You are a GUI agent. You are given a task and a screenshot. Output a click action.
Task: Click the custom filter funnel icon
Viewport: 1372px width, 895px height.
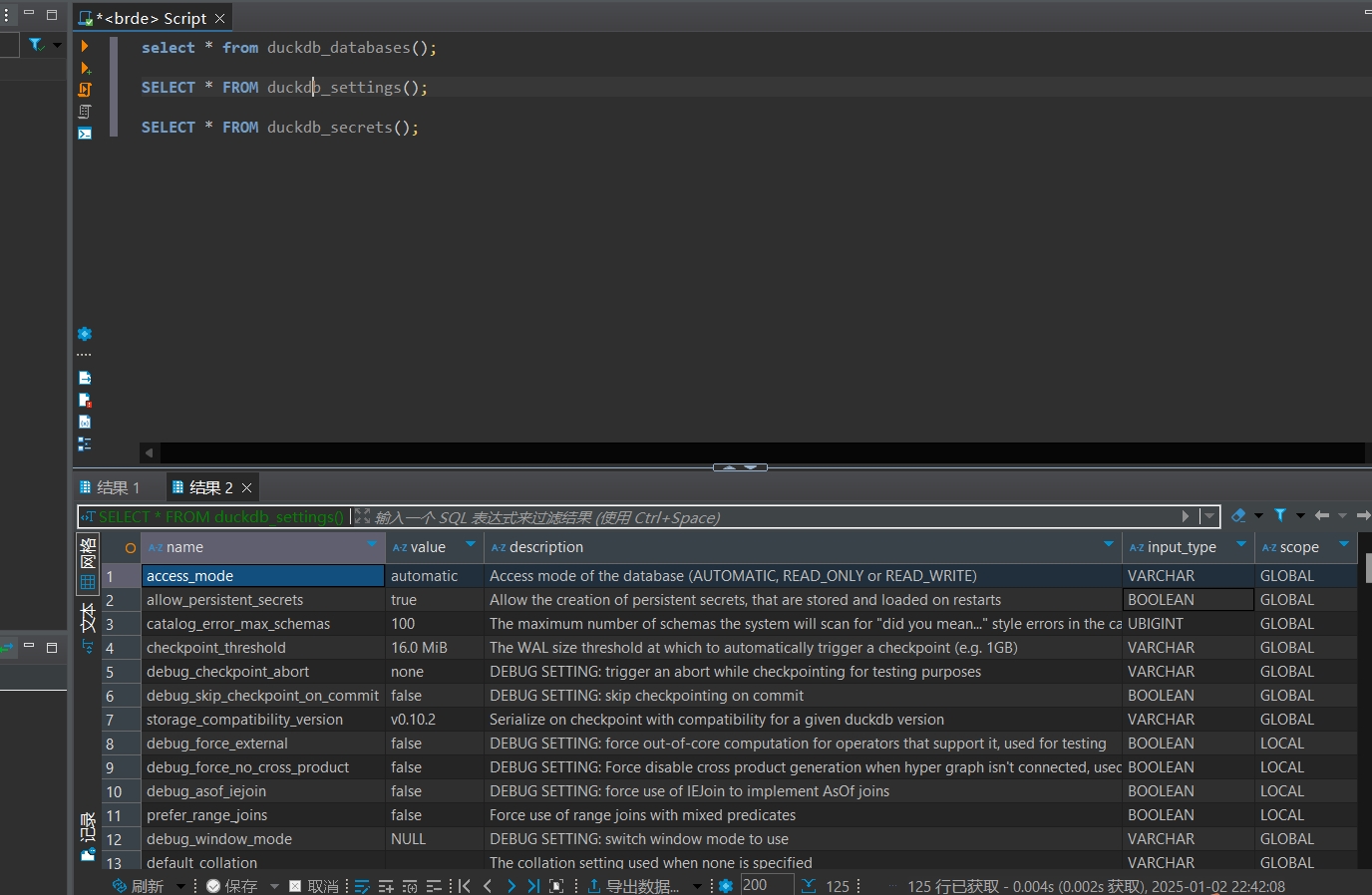click(1280, 515)
